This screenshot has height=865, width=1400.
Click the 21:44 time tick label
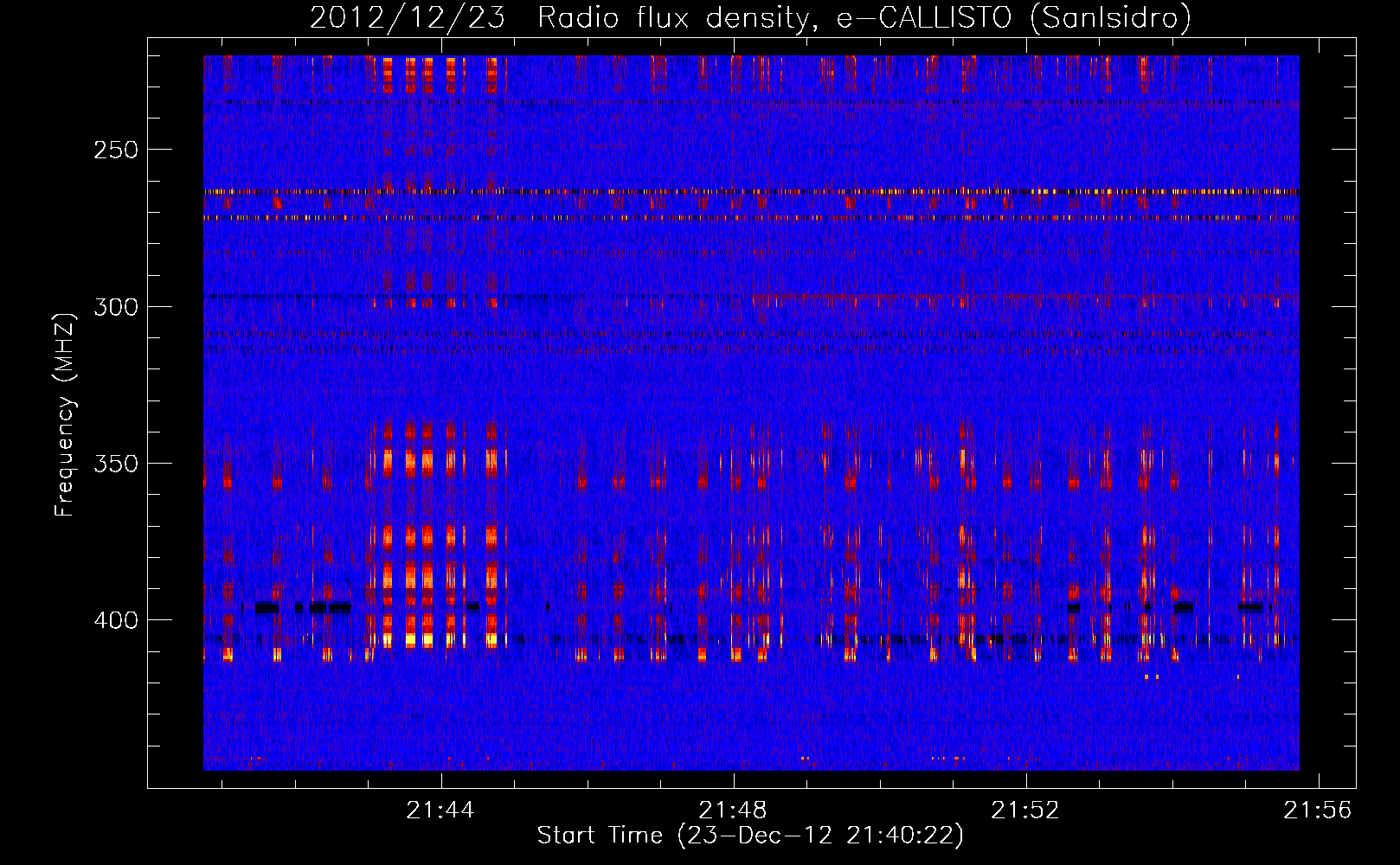pyautogui.click(x=440, y=811)
